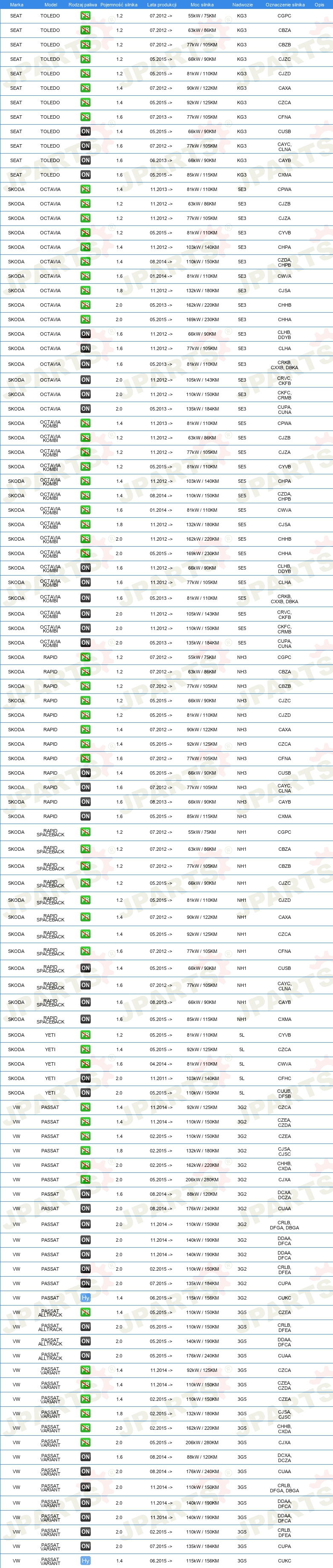The image size is (333, 1568).
Task: Click 132kW / 180KM in Octavia Kombi CJSA row
Action: click(202, 525)
